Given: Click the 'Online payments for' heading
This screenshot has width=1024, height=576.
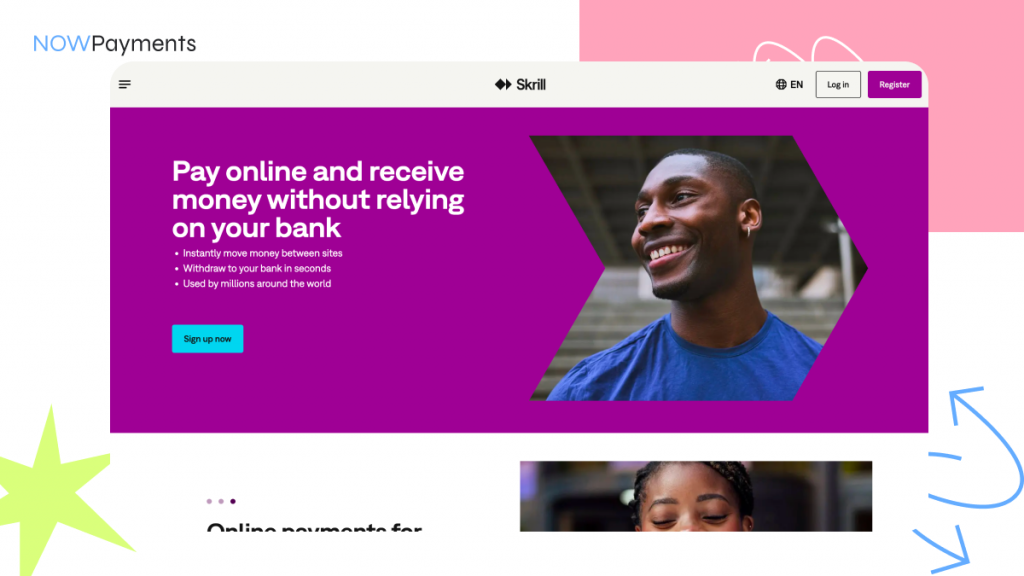Looking at the screenshot, I should tap(314, 526).
